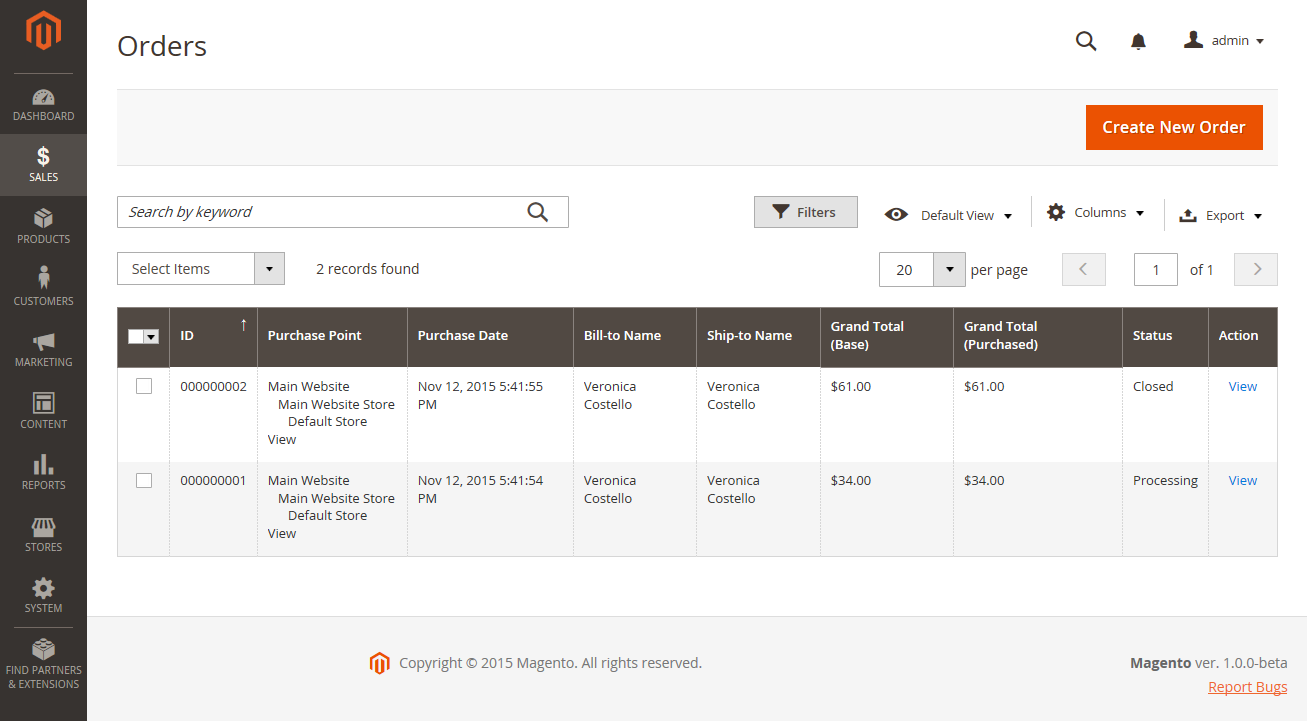Open the Filters panel

tap(806, 212)
